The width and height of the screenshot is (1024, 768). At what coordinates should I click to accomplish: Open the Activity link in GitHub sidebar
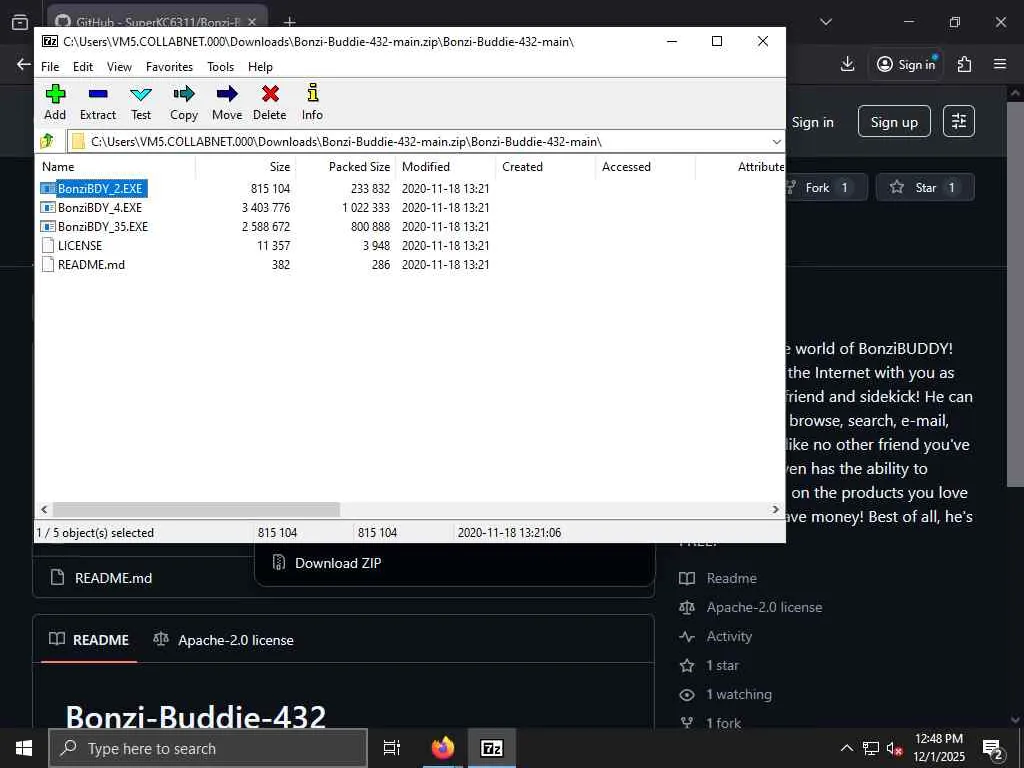point(729,636)
